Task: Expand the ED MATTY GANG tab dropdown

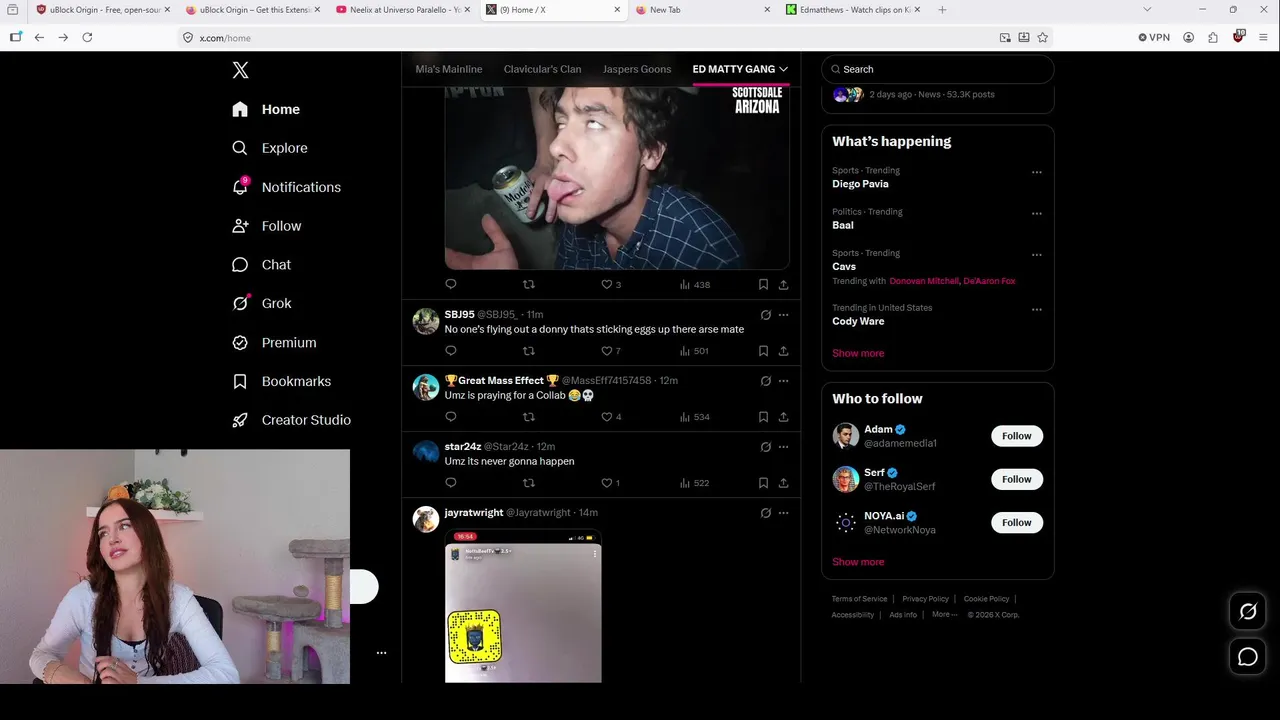Action: 783,69
